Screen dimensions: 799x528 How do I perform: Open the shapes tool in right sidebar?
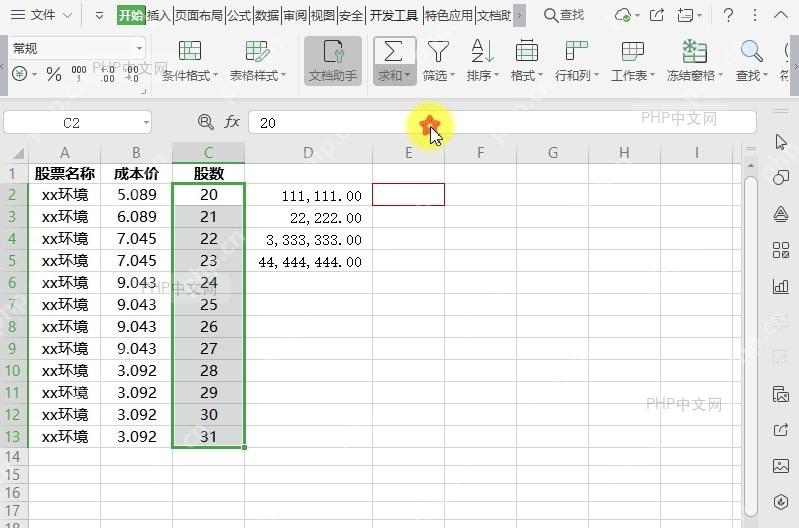pos(781,177)
